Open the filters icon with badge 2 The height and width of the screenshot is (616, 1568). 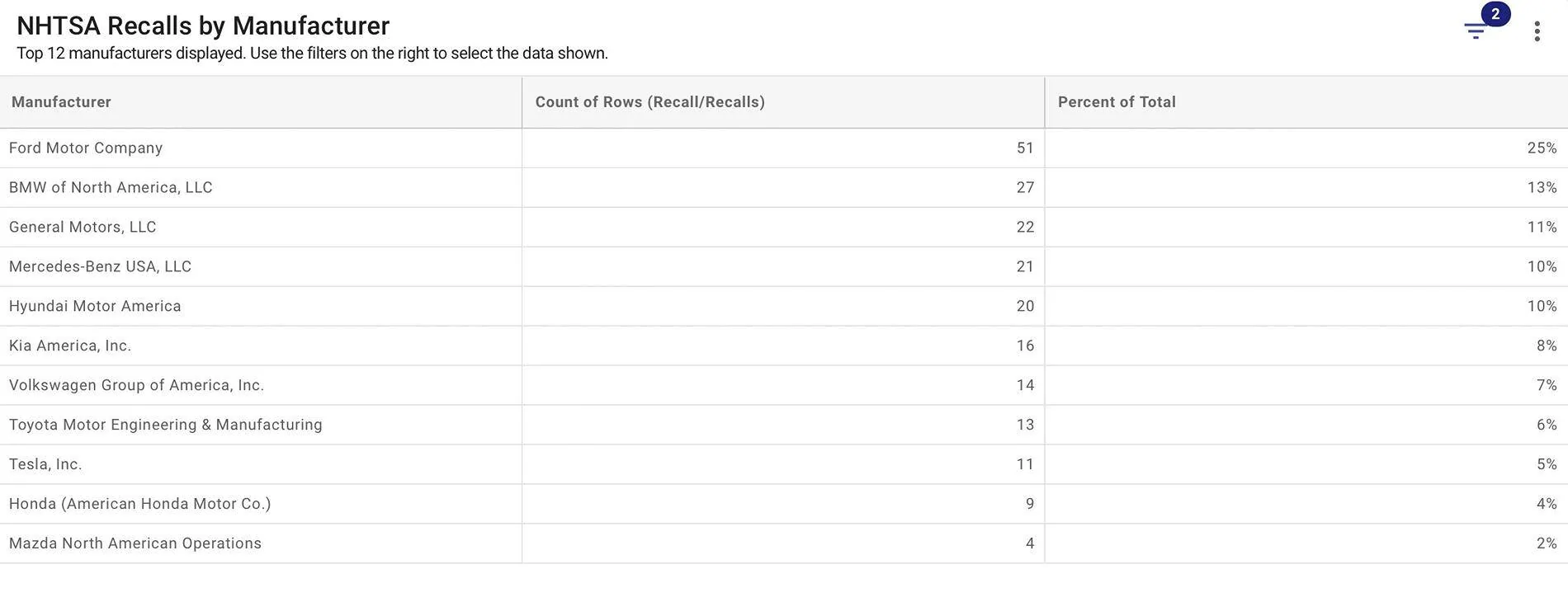click(x=1476, y=31)
